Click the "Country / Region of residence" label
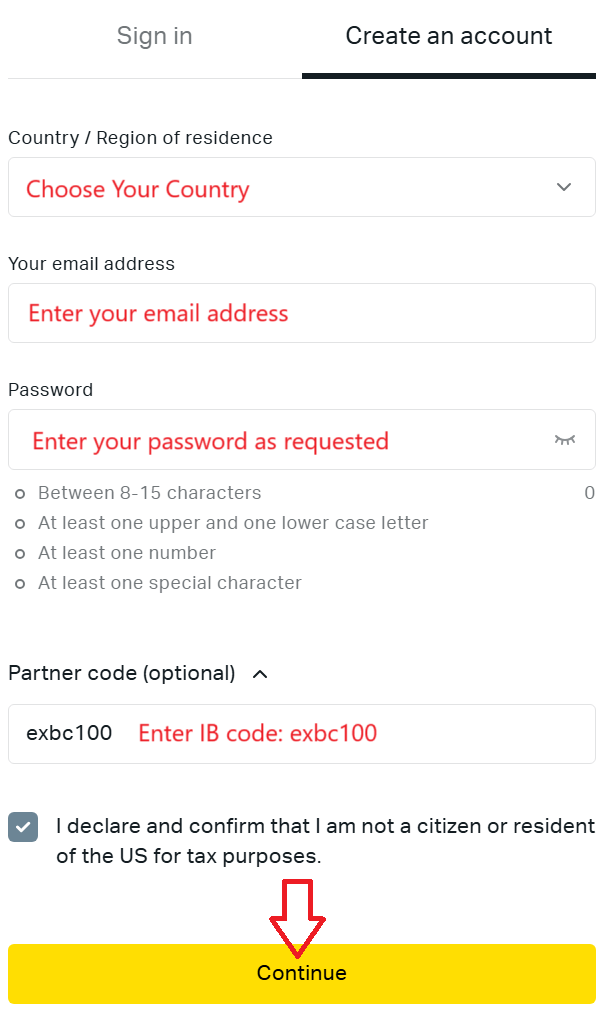Image resolution: width=606 pixels, height=1012 pixels. pos(140,138)
